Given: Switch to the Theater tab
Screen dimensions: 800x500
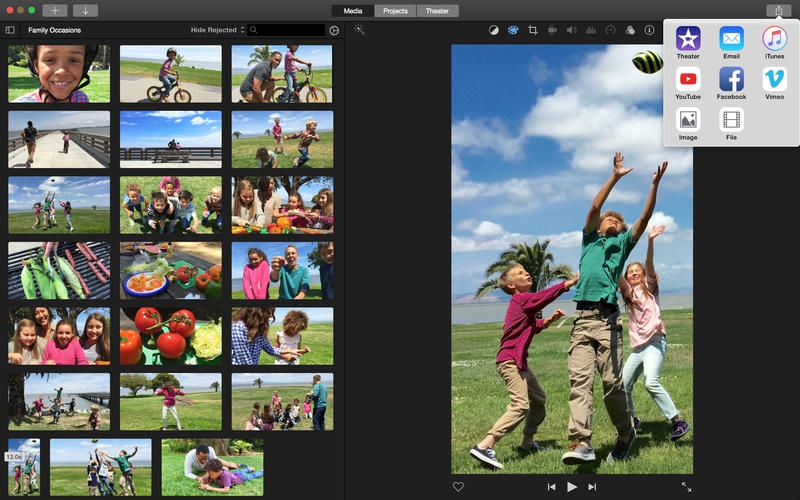Looking at the screenshot, I should 437,10.
